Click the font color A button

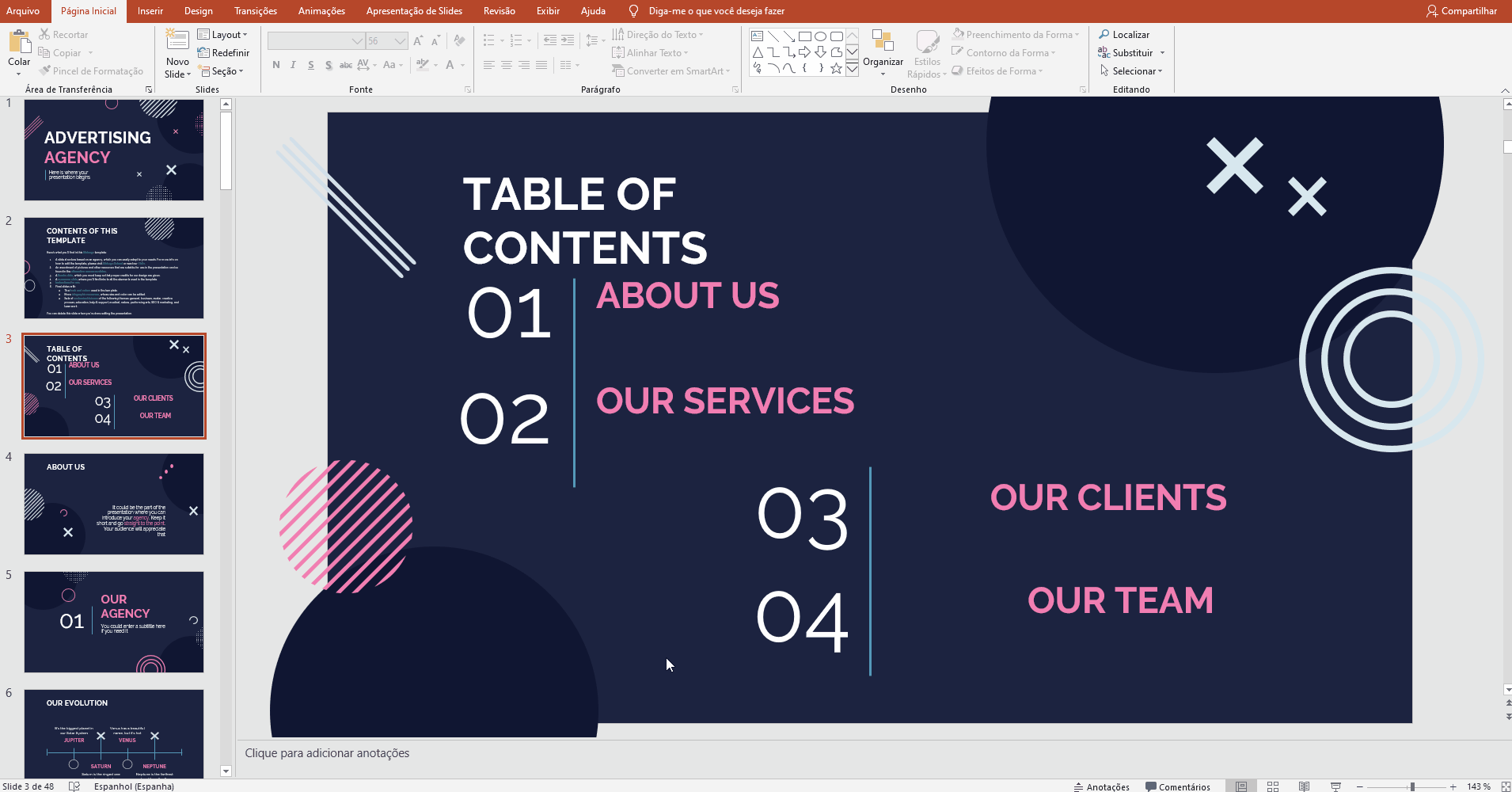[450, 65]
